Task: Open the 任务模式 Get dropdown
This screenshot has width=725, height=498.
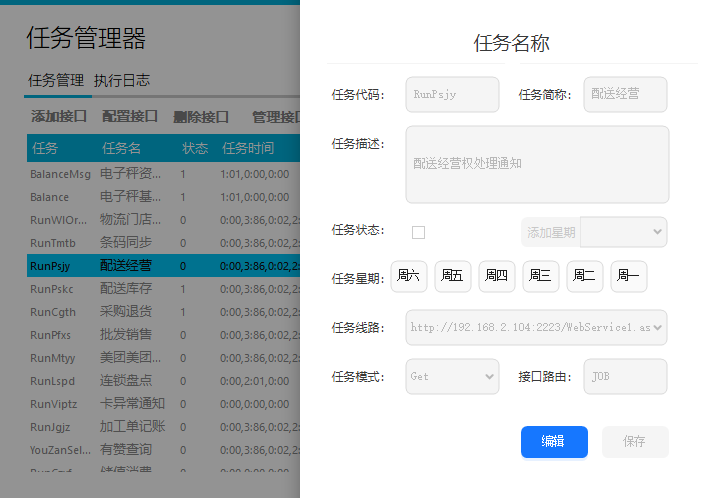Action: click(452, 376)
